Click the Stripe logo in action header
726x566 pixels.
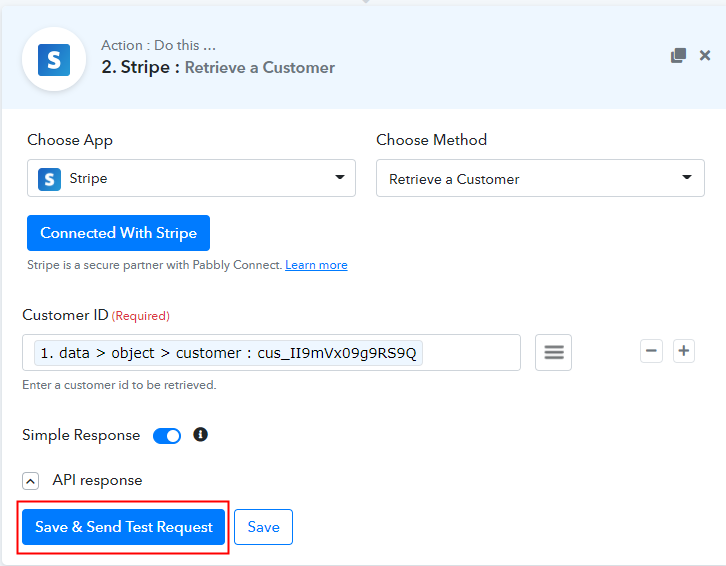(x=54, y=60)
